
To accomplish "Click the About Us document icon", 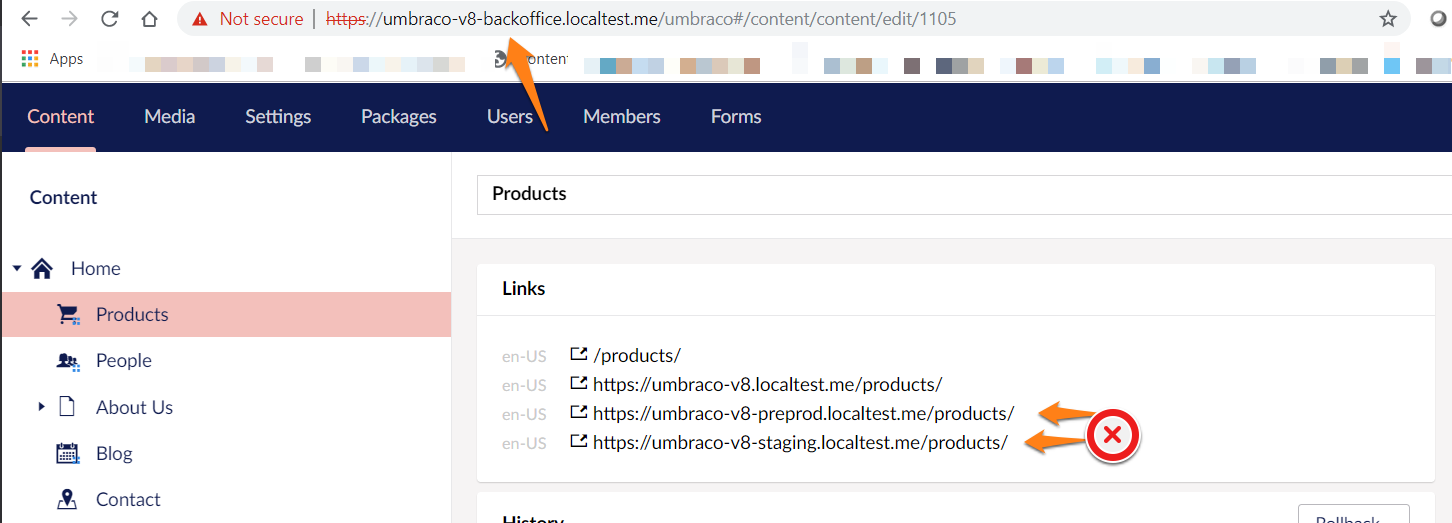I will (68, 407).
